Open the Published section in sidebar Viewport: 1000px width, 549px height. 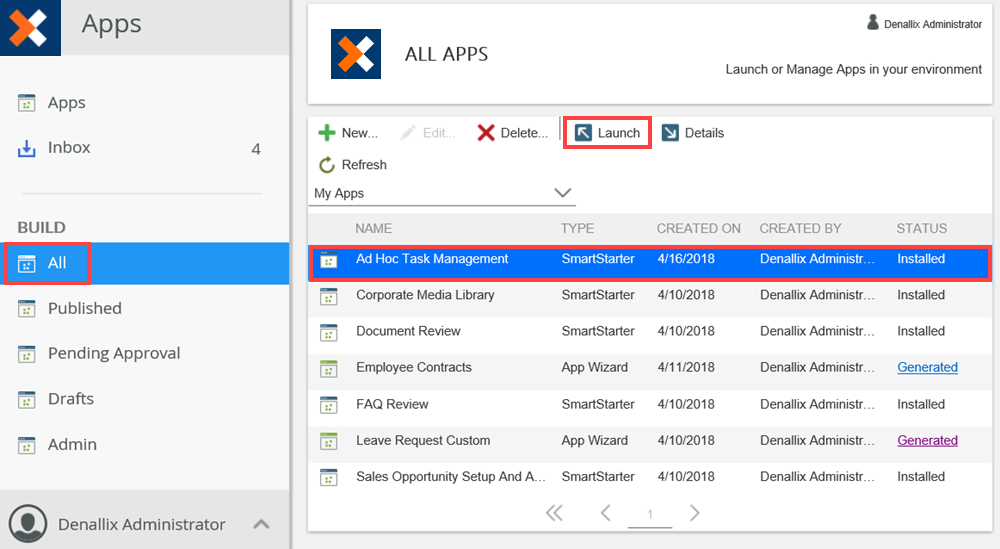click(84, 308)
